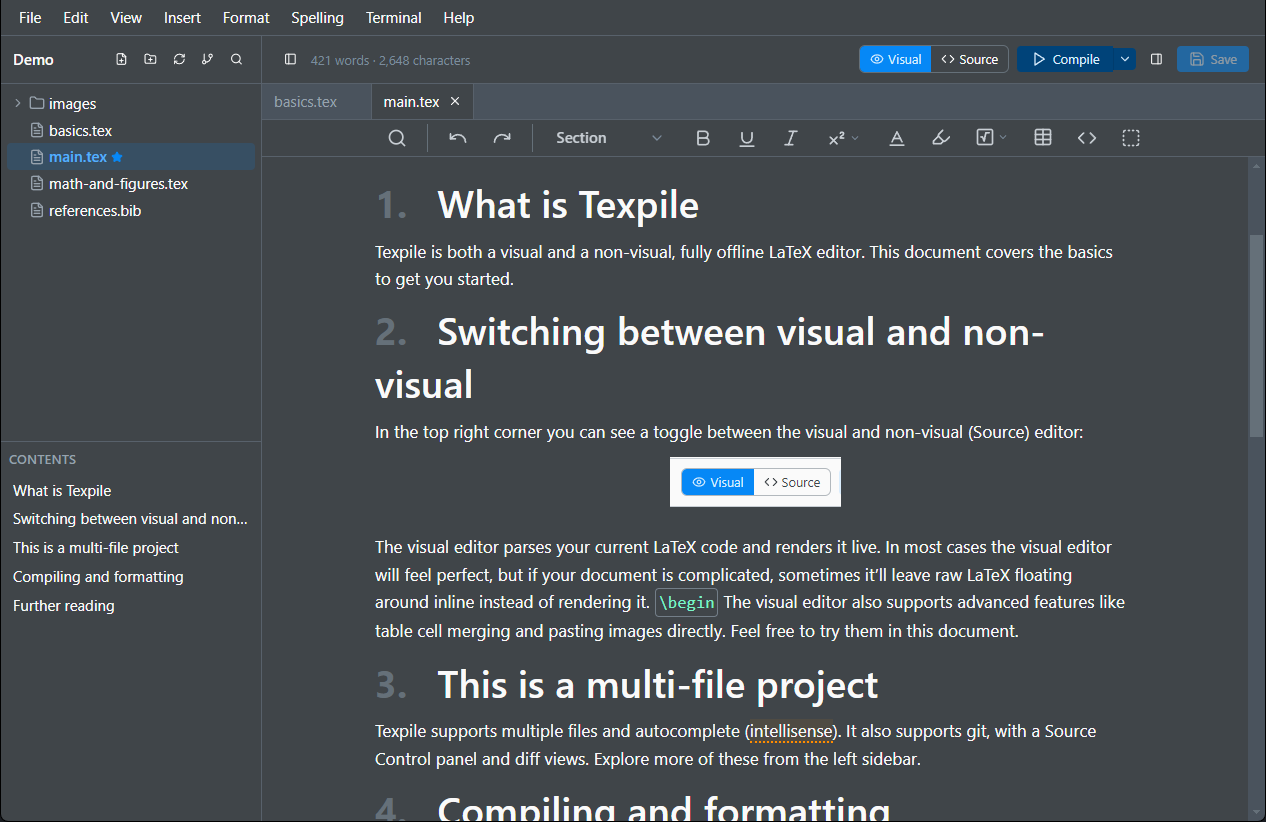Open the Section heading style dropdown
This screenshot has height=822, width=1266.
[x=608, y=138]
